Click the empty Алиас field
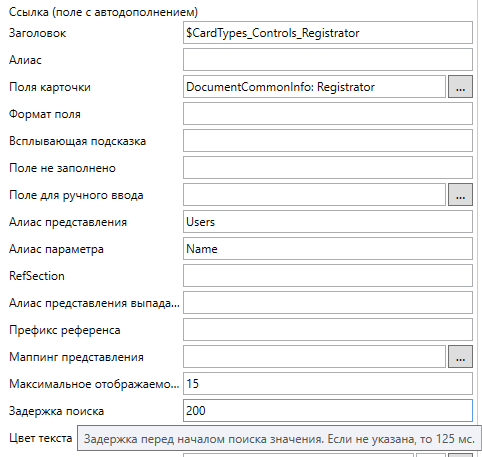The width and height of the screenshot is (482, 457). pyautogui.click(x=328, y=60)
